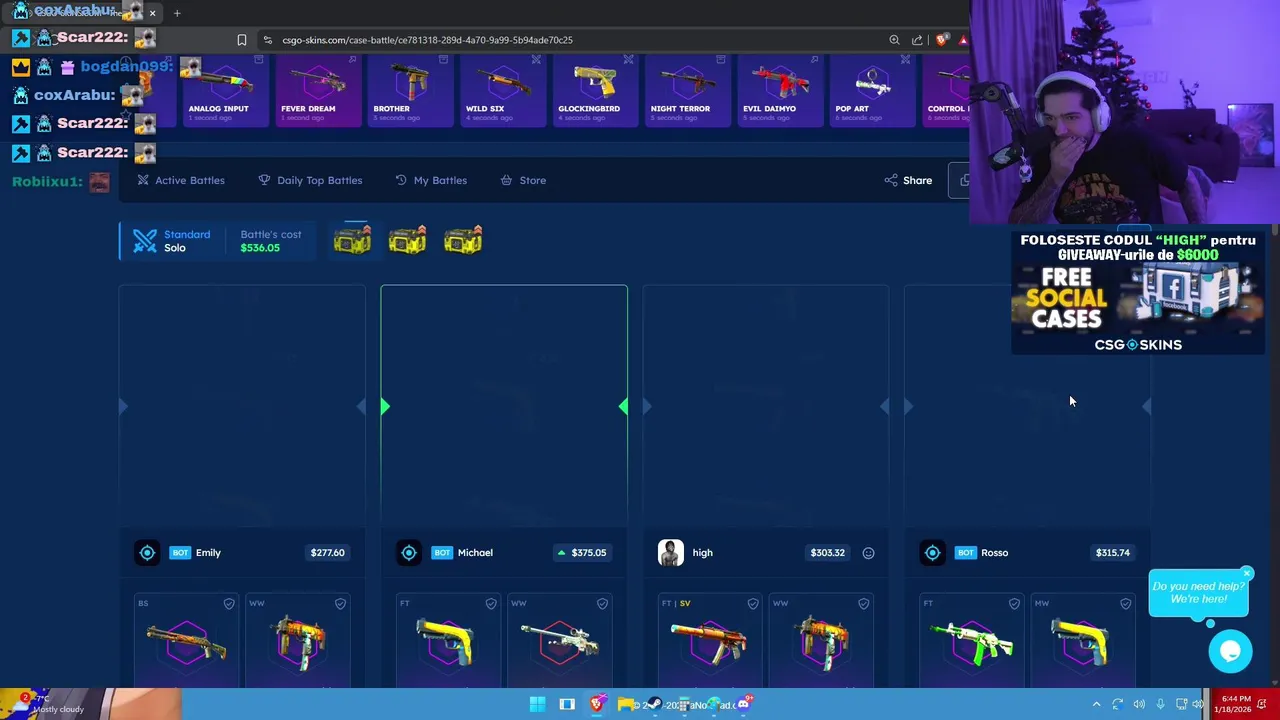Select the EVIL DAIMYO drop card
This screenshot has width=1280, height=720.
coord(779,91)
